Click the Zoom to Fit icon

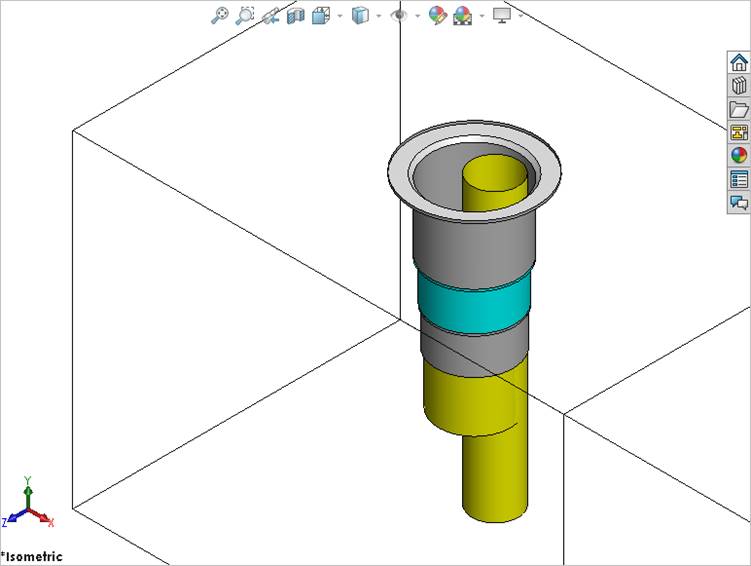pos(220,15)
